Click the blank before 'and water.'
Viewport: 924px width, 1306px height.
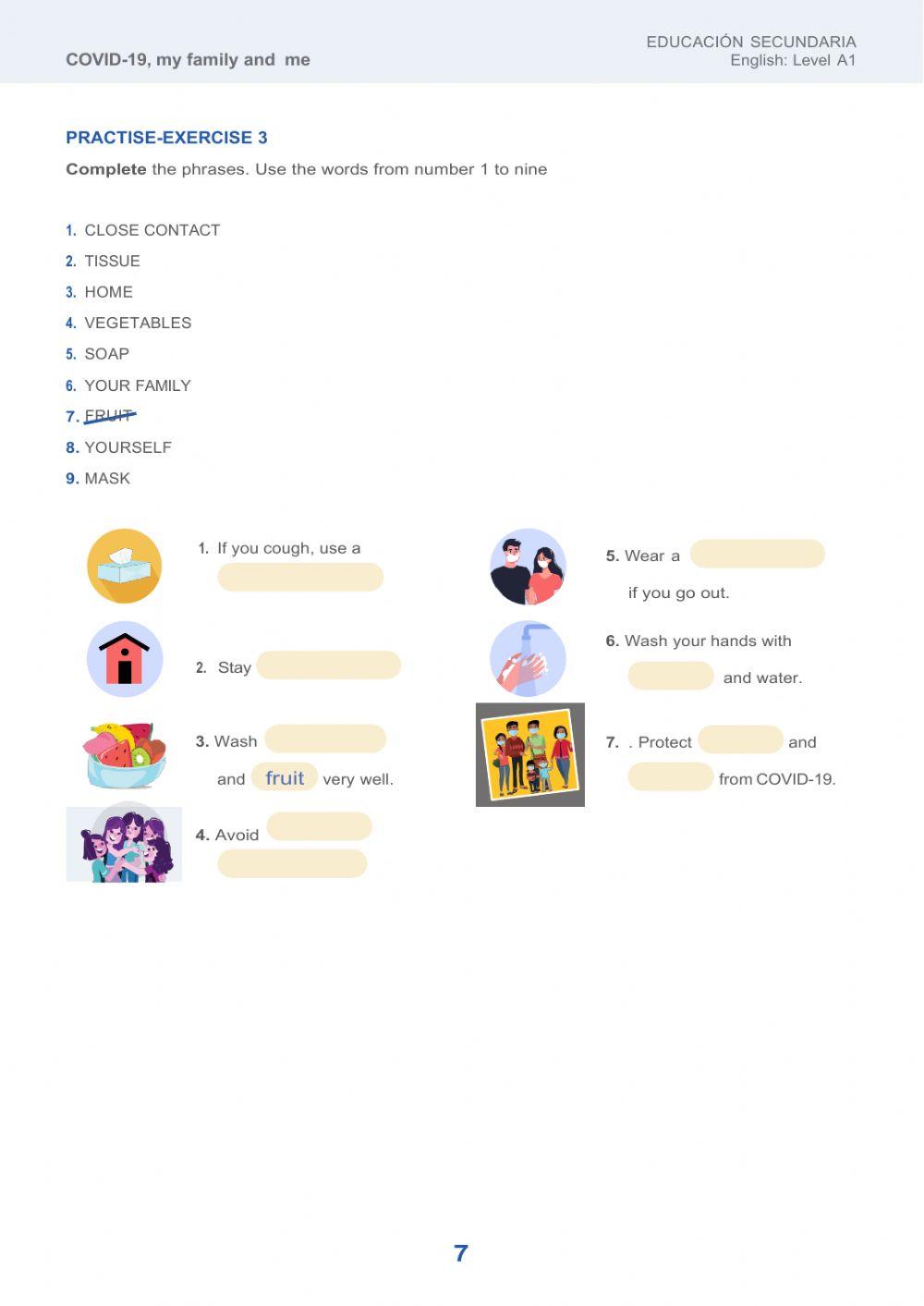pyautogui.click(x=671, y=676)
